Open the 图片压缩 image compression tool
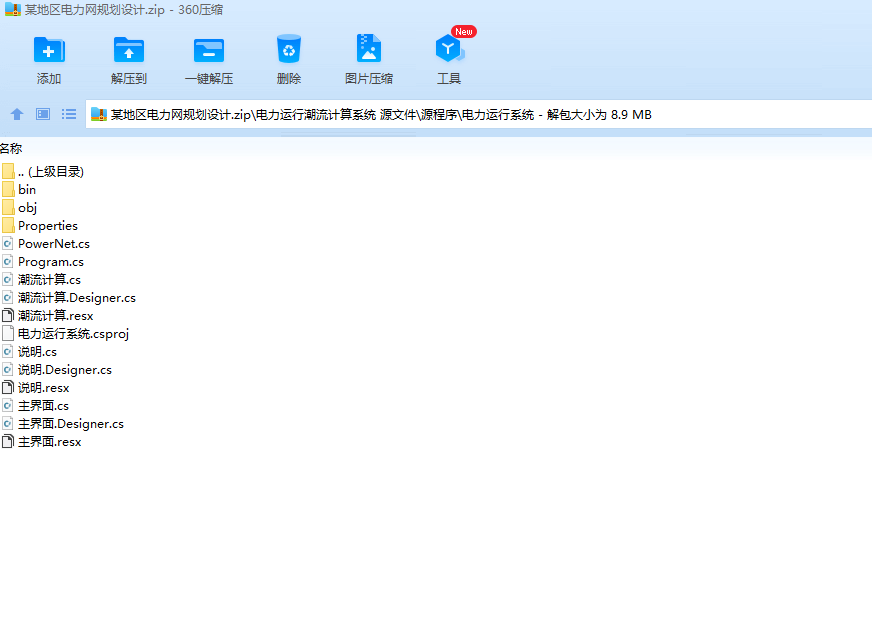 pyautogui.click(x=369, y=49)
